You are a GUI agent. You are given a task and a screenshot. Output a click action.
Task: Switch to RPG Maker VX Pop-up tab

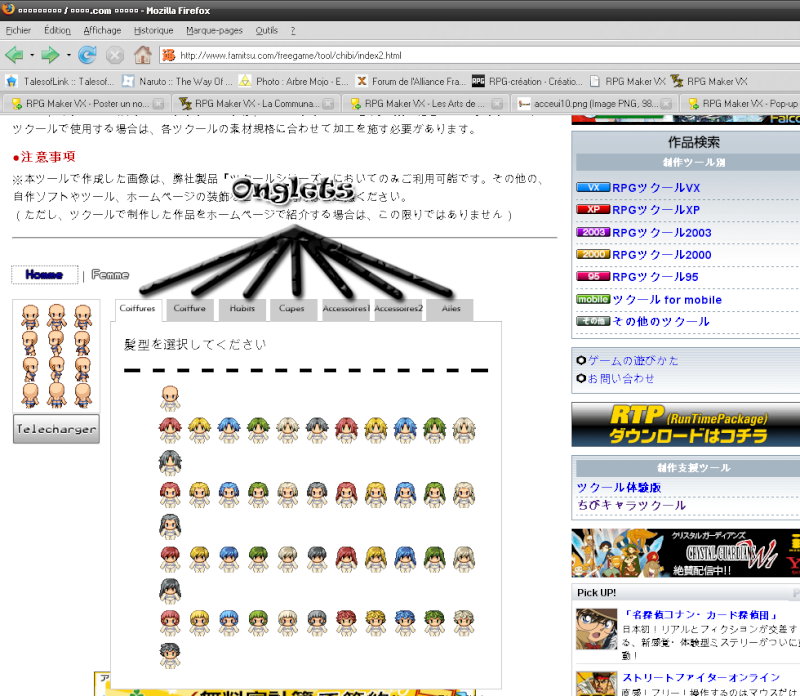point(742,104)
